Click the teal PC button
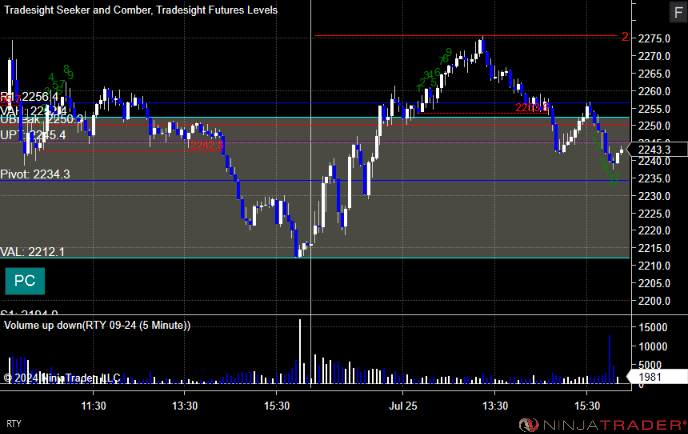This screenshot has width=688, height=434. click(25, 281)
